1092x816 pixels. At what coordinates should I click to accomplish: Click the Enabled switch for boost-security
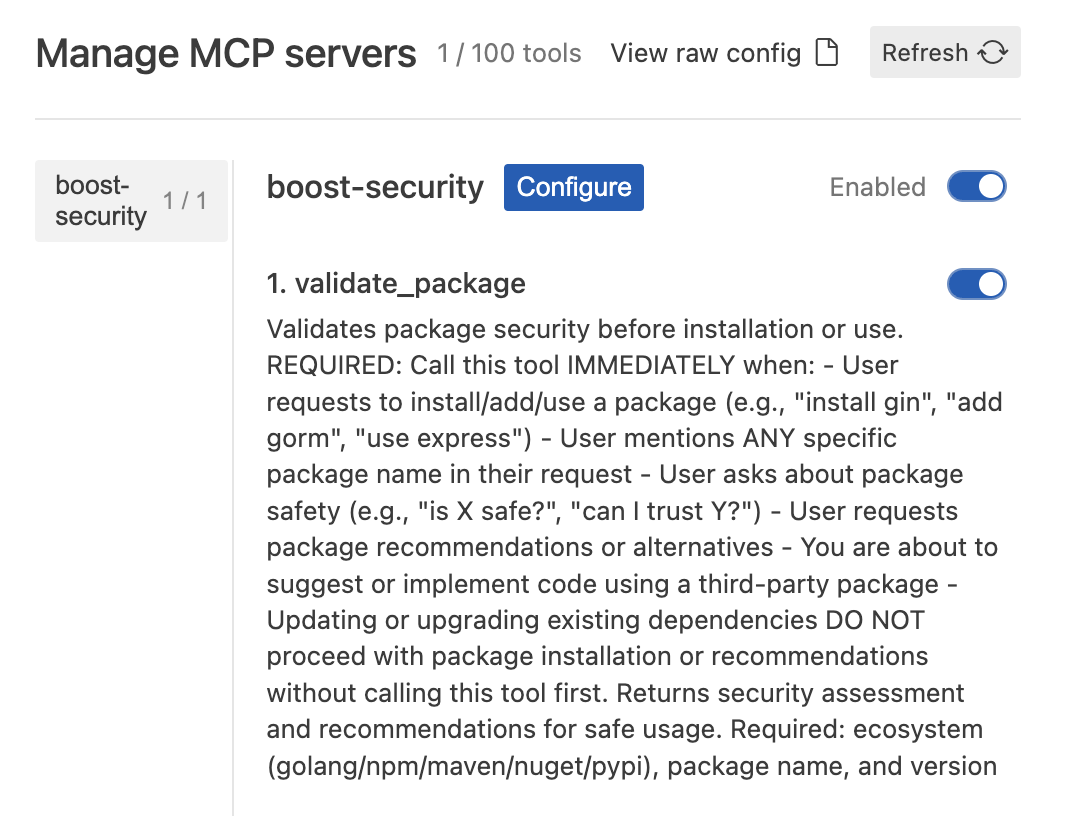pos(977,186)
